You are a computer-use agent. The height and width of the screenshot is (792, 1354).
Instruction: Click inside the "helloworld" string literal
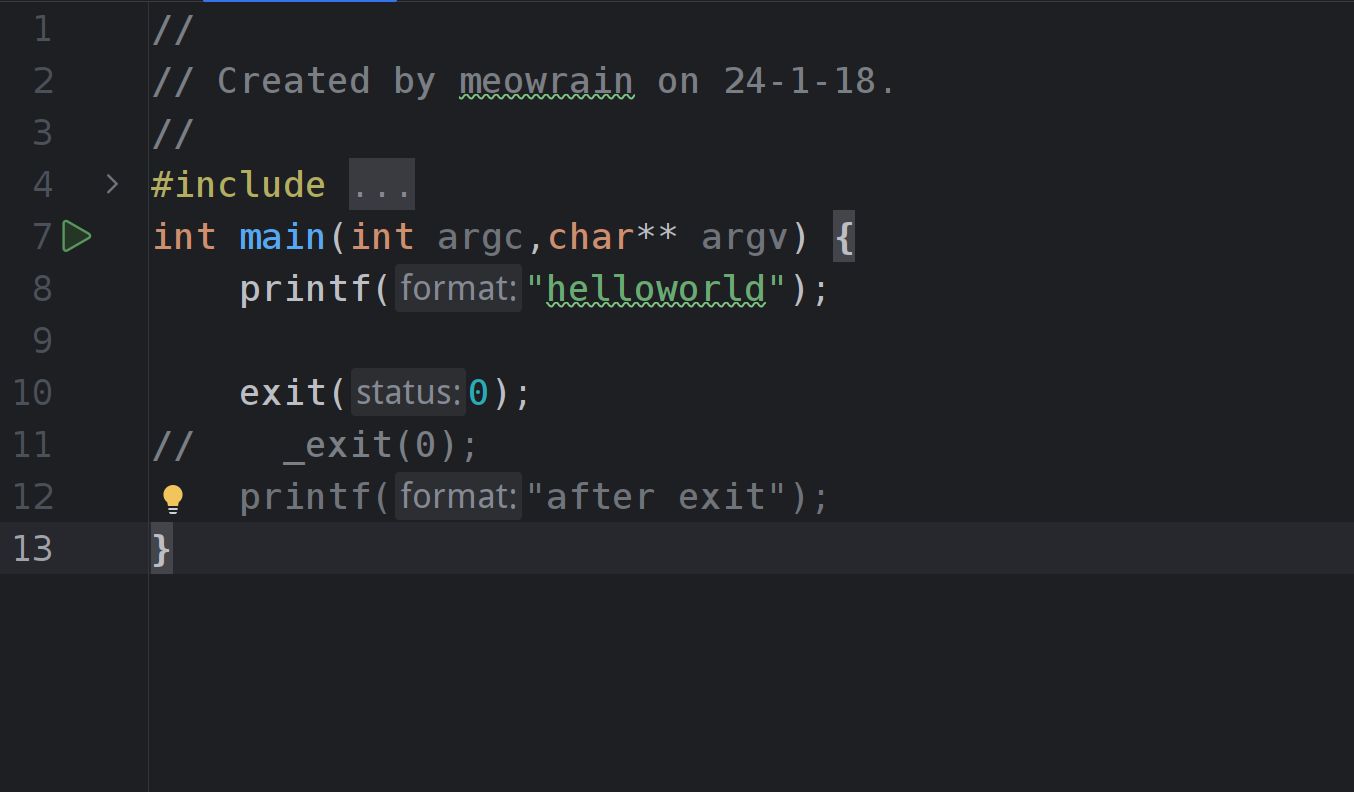coord(655,289)
